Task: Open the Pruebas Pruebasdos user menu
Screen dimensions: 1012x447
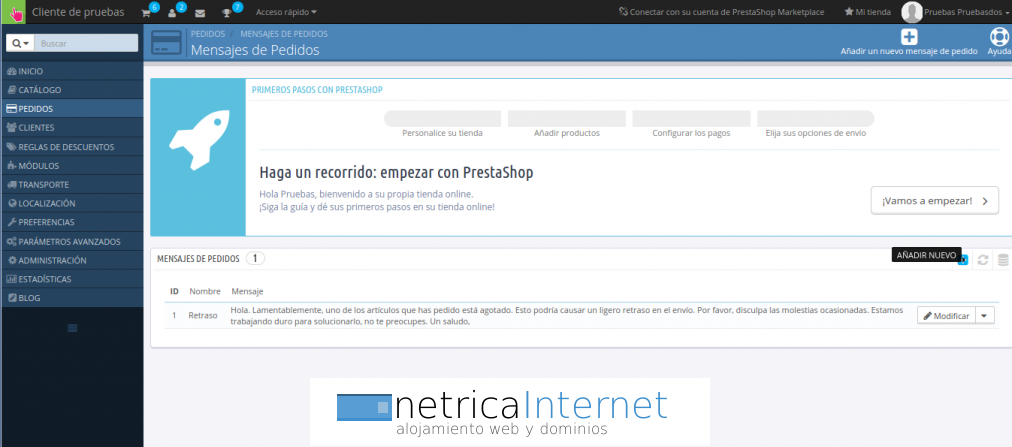Action: click(x=951, y=12)
